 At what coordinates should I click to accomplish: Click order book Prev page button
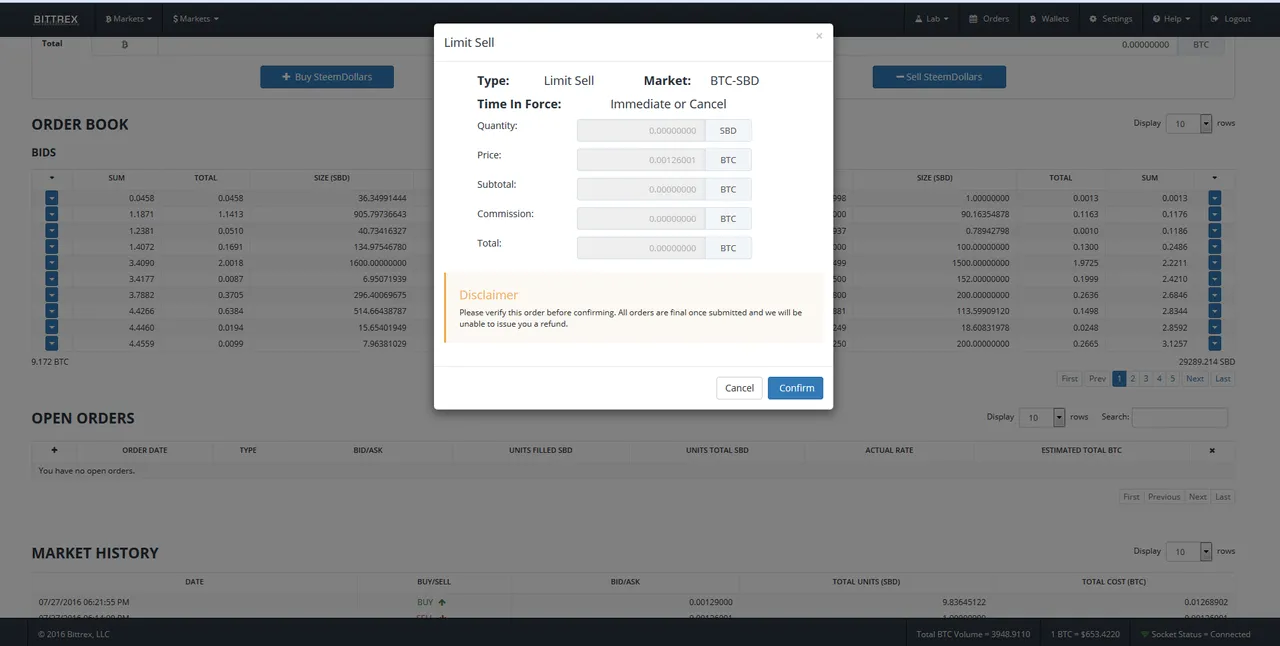tap(1097, 379)
